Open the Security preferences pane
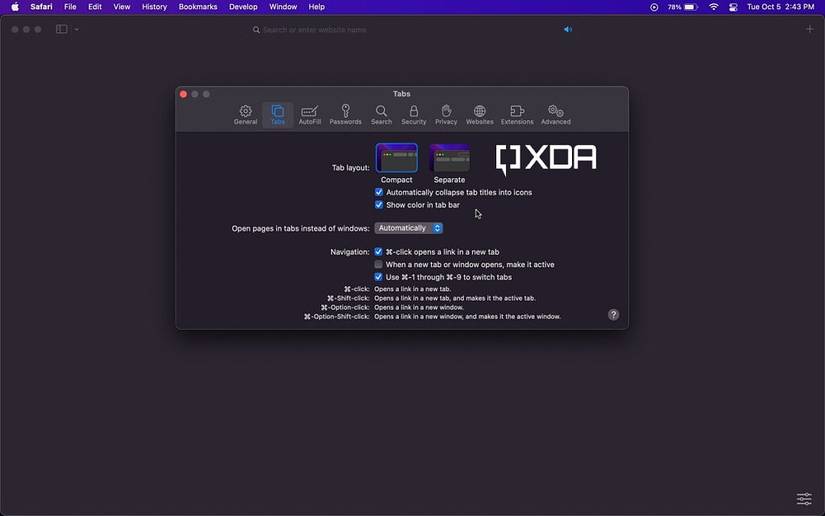 (x=414, y=115)
